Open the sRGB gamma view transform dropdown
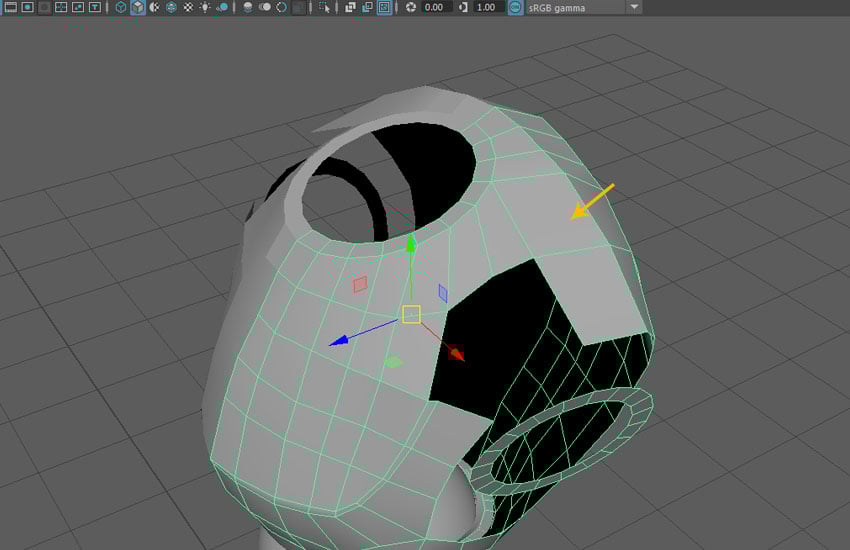This screenshot has width=850, height=550. (584, 7)
